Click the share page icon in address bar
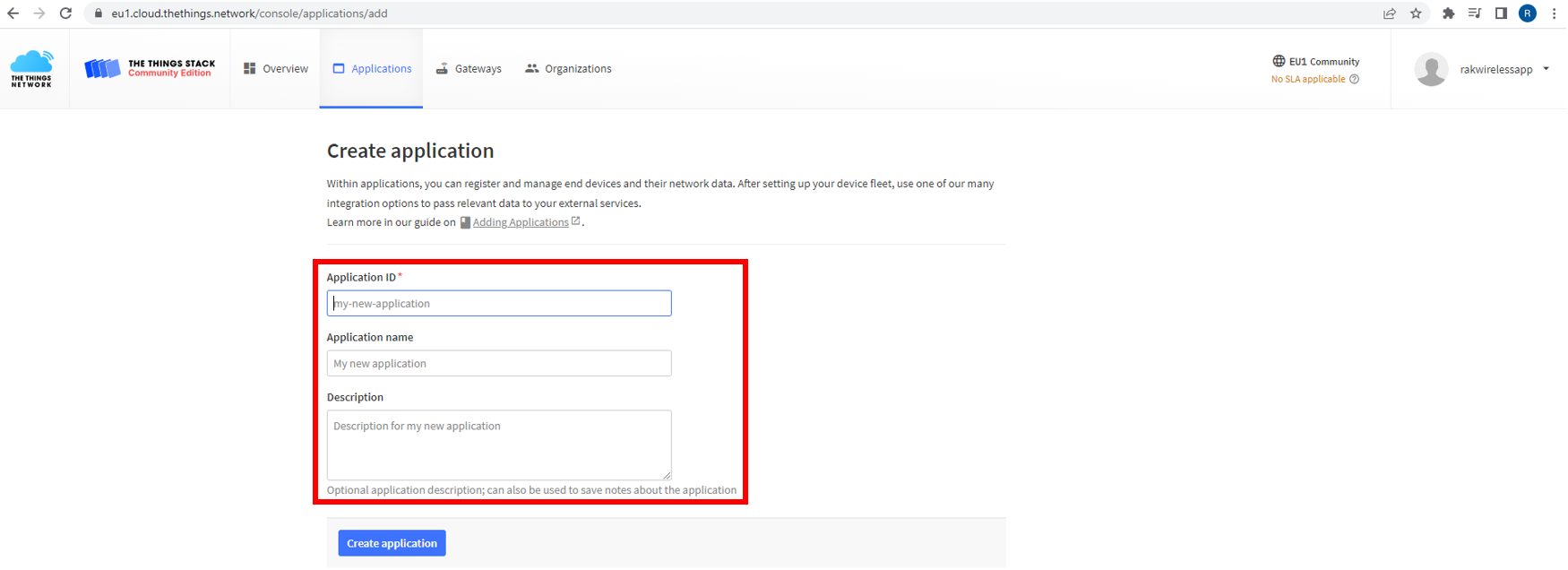Screen dimensions: 1568x570 (x=1390, y=13)
